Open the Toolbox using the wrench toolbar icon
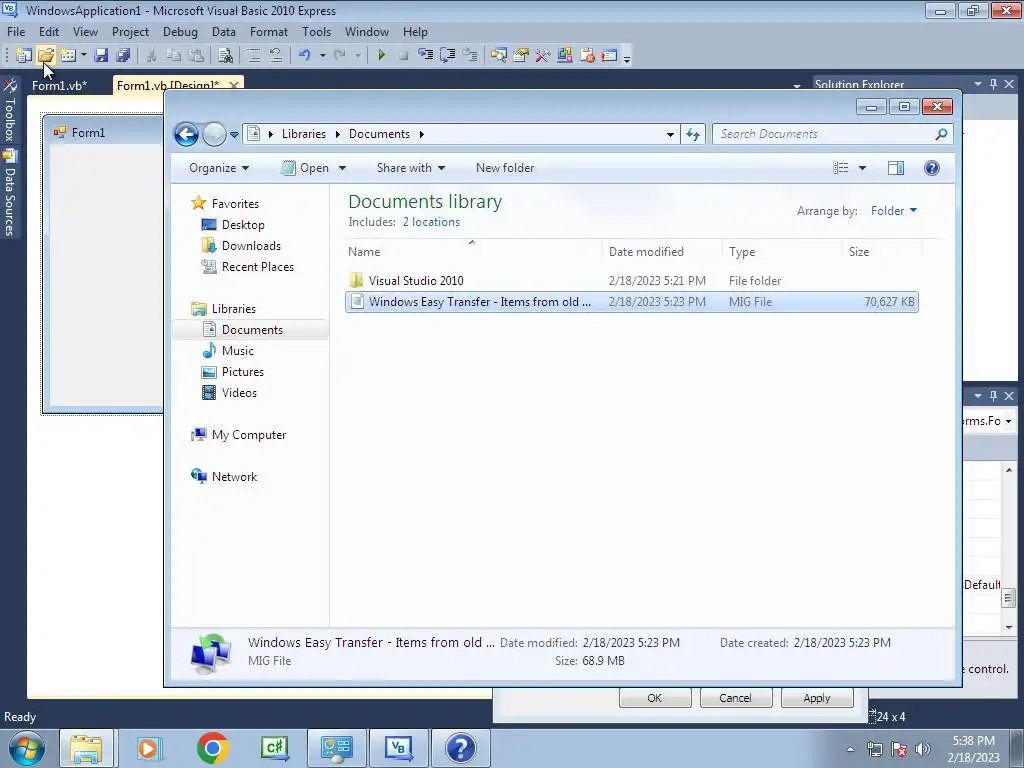1024x768 pixels. point(543,56)
